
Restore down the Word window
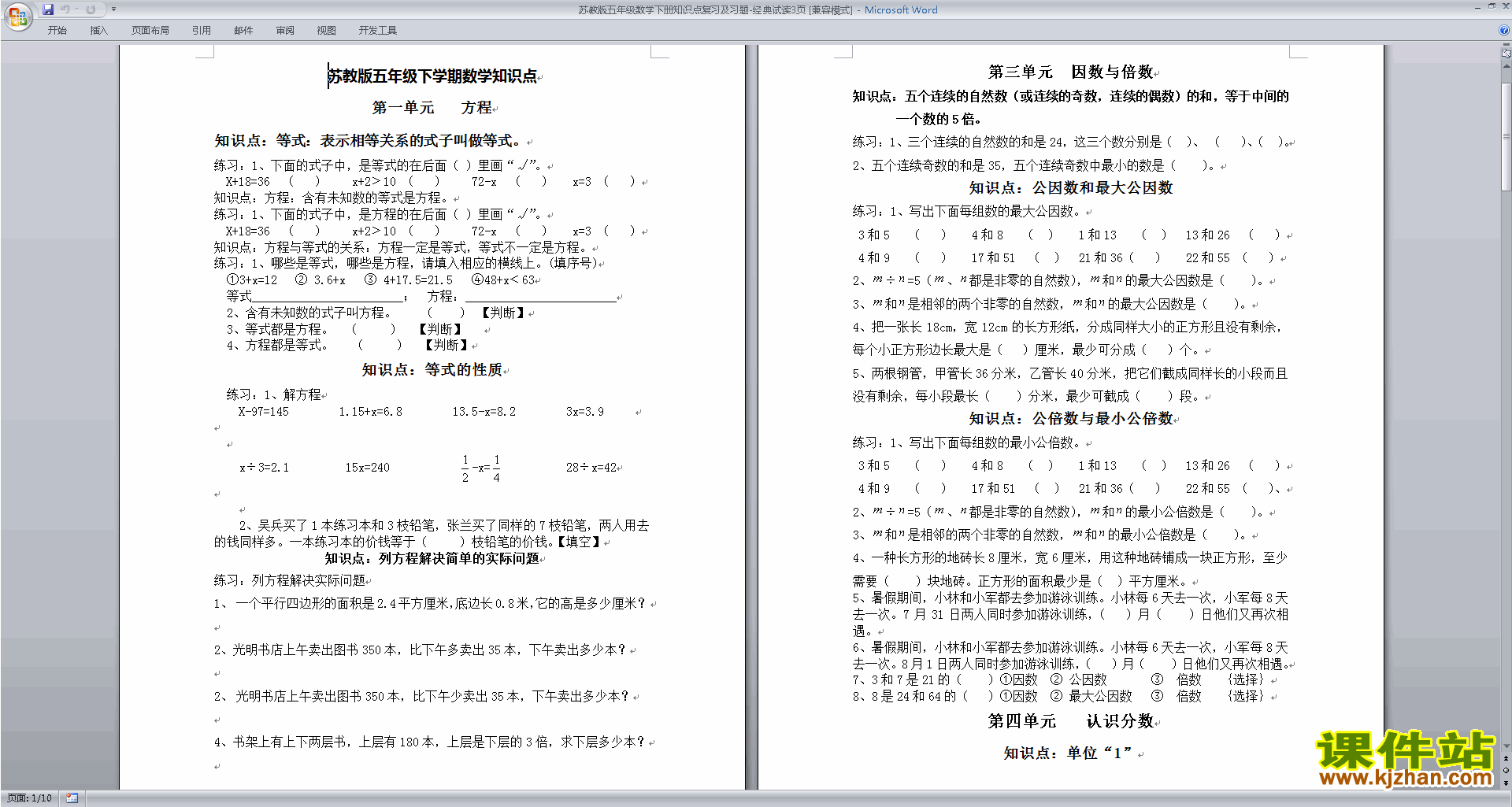pyautogui.click(x=1492, y=7)
